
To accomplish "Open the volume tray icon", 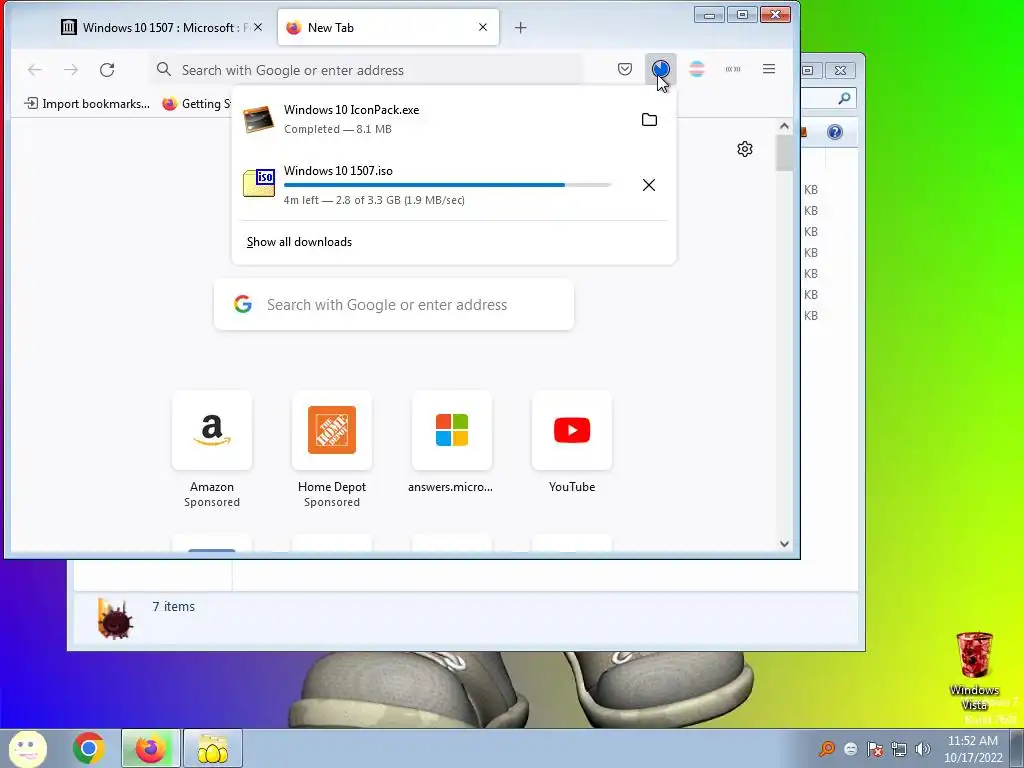I will (922, 749).
